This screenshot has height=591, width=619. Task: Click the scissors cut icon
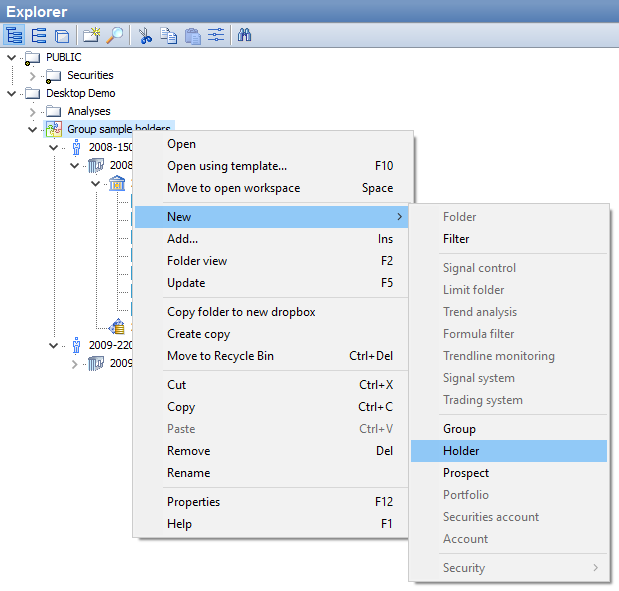146,36
